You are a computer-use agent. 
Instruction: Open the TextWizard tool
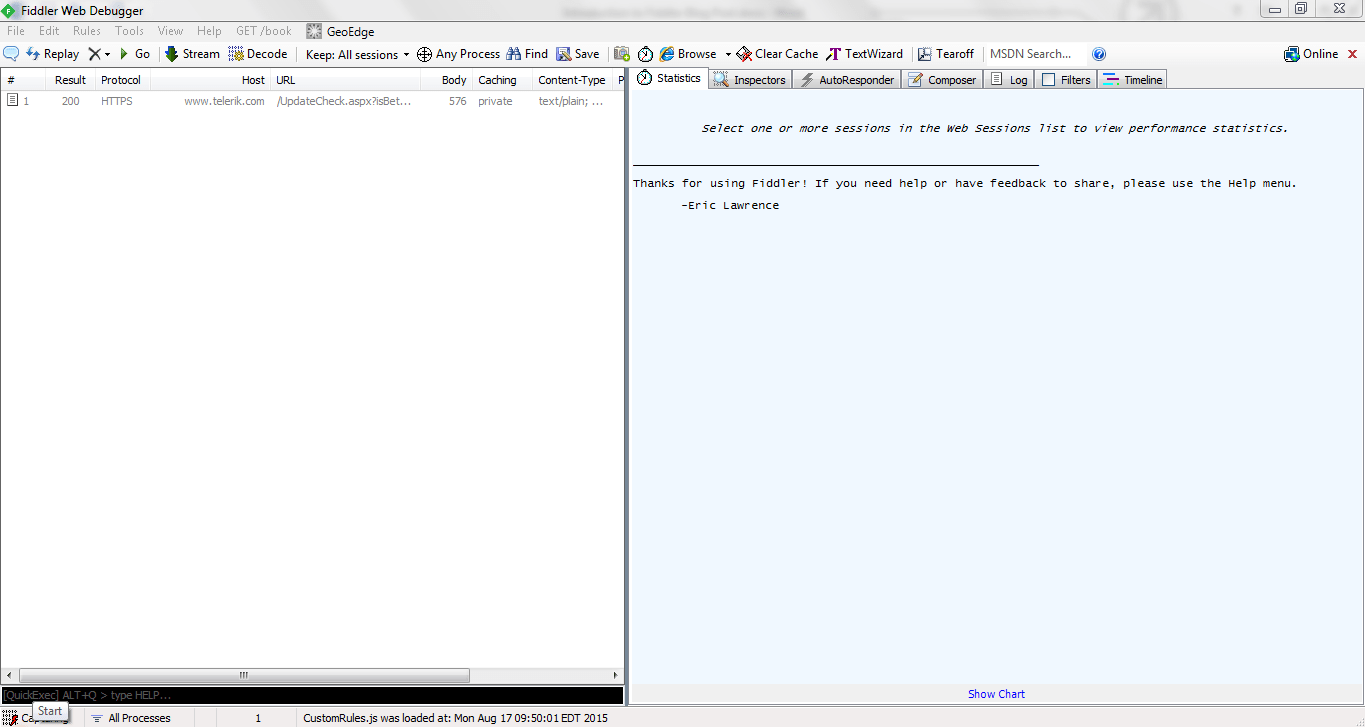click(864, 54)
